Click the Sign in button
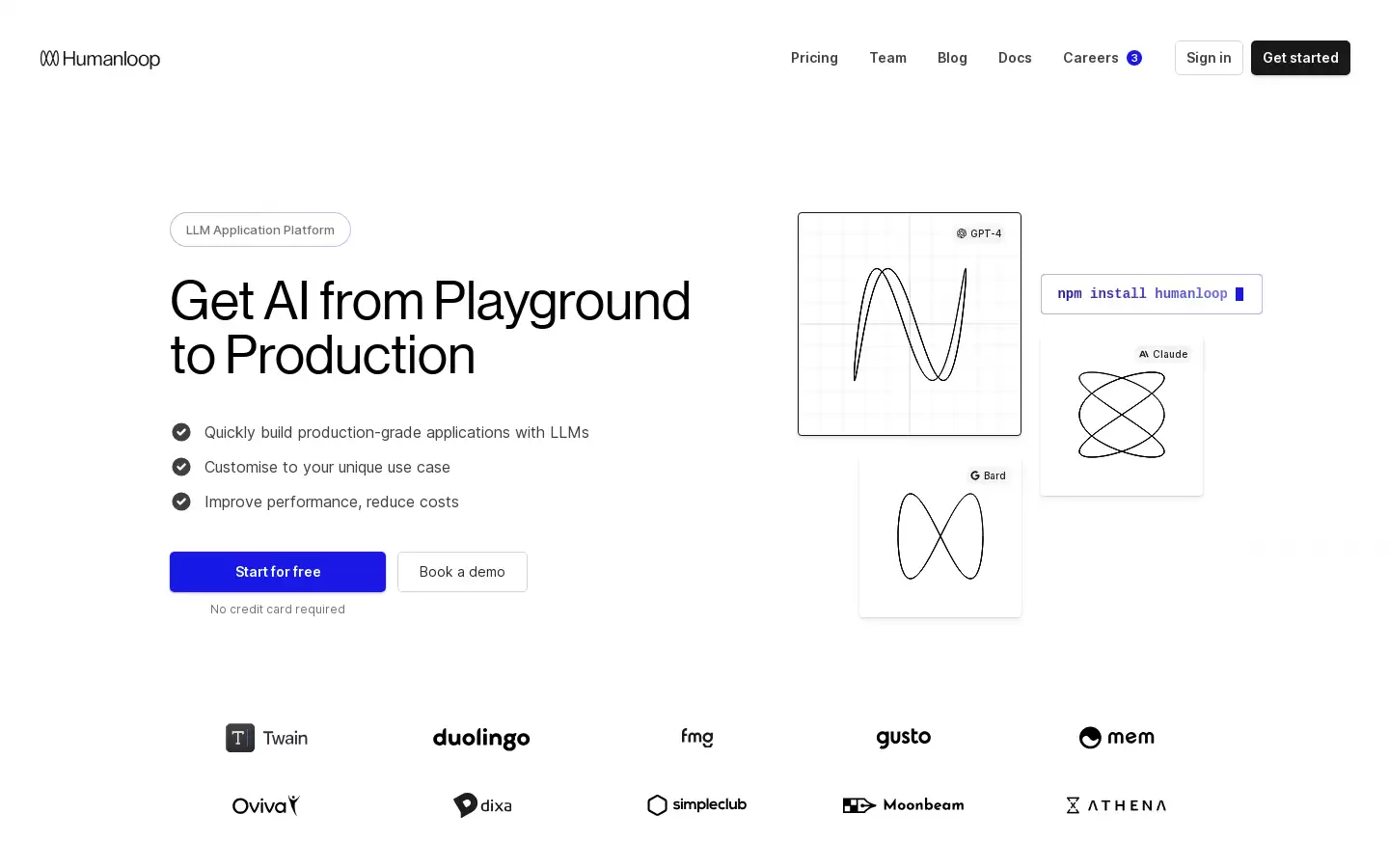 click(x=1209, y=58)
